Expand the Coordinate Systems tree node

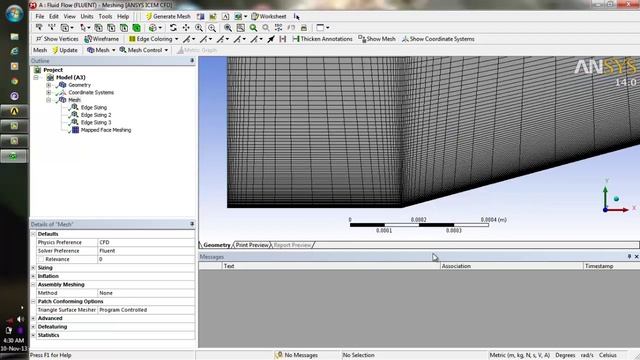(x=49, y=92)
